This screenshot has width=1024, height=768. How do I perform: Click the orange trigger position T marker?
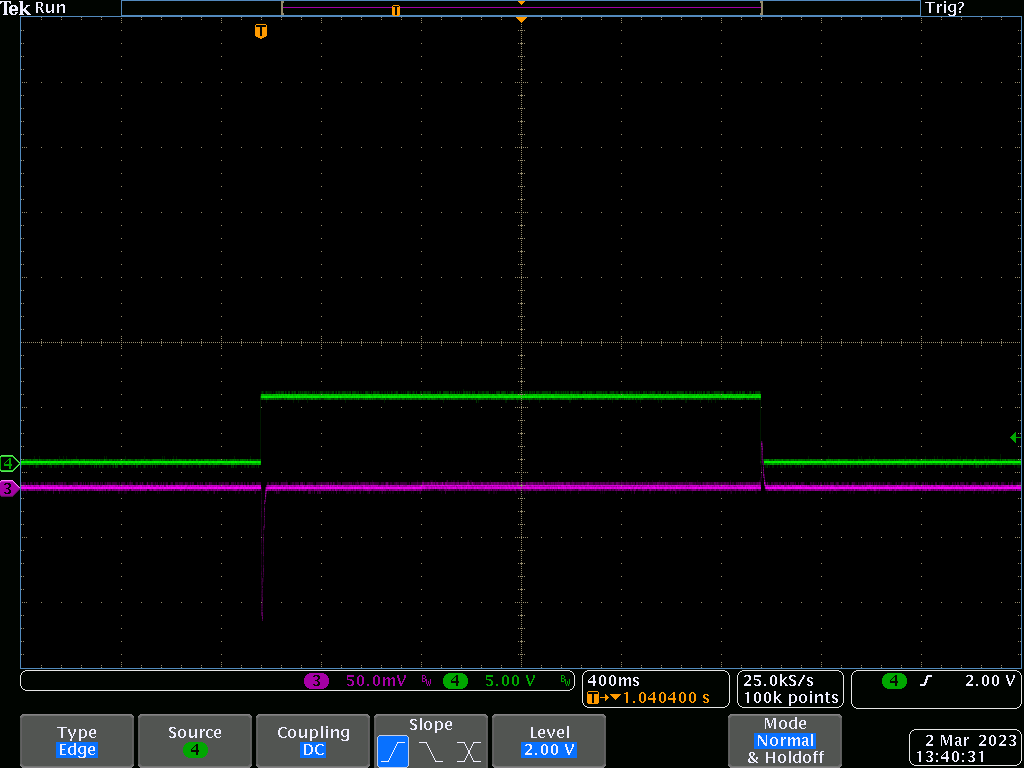(x=261, y=32)
